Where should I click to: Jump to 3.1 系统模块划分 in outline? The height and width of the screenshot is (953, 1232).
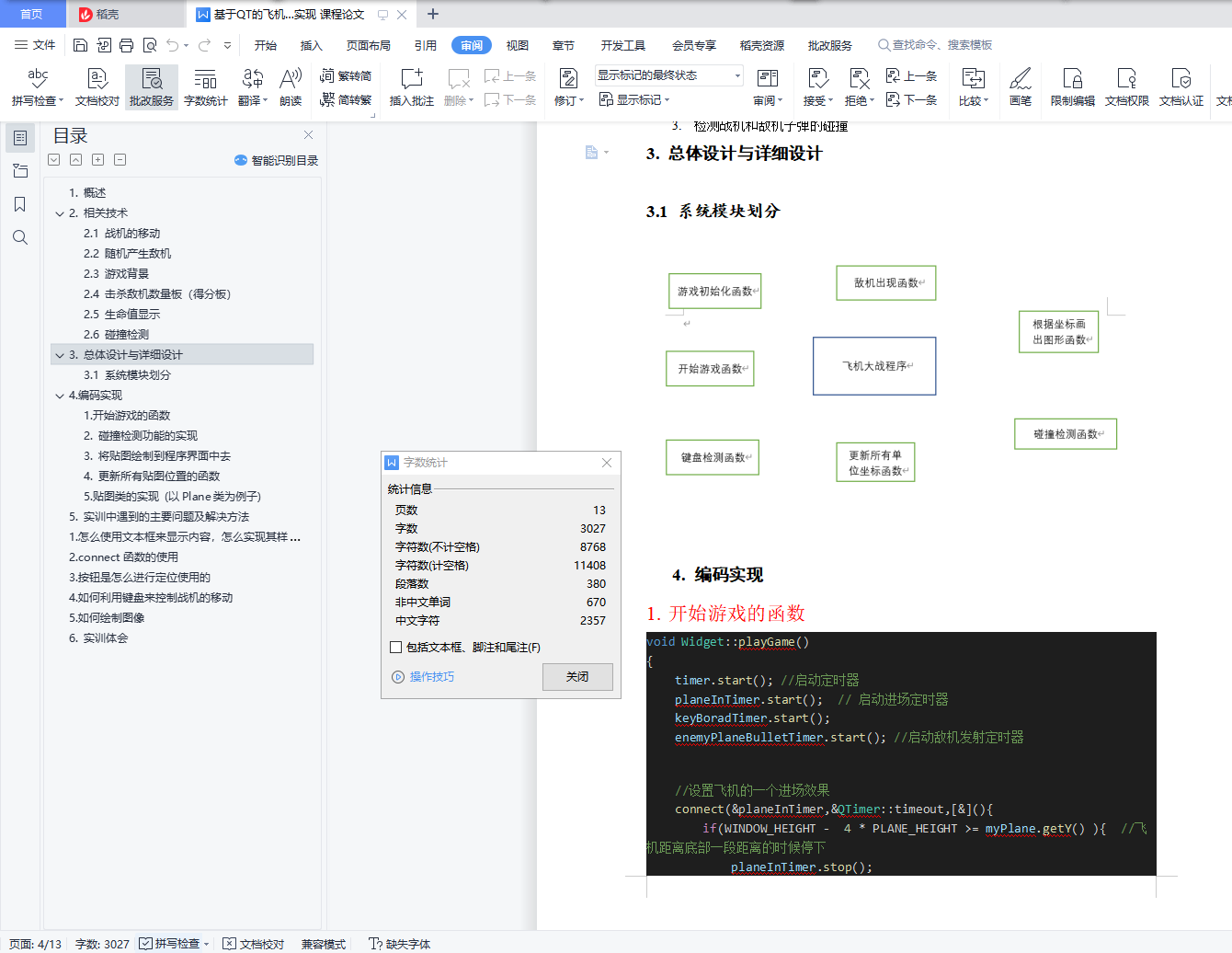coord(127,375)
